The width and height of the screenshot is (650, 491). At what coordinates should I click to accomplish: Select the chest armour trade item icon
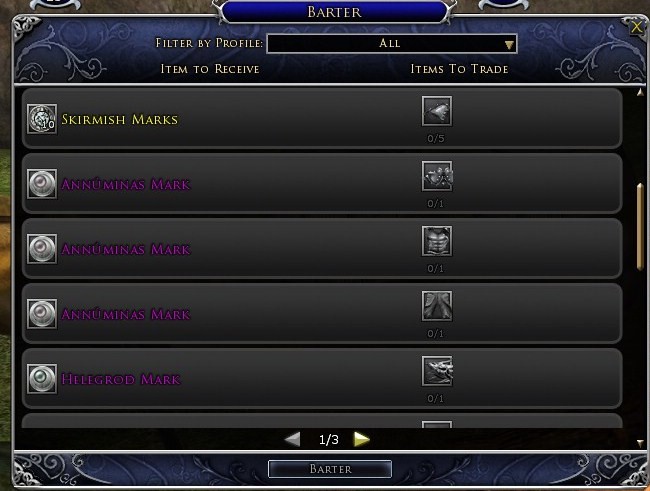(437, 241)
